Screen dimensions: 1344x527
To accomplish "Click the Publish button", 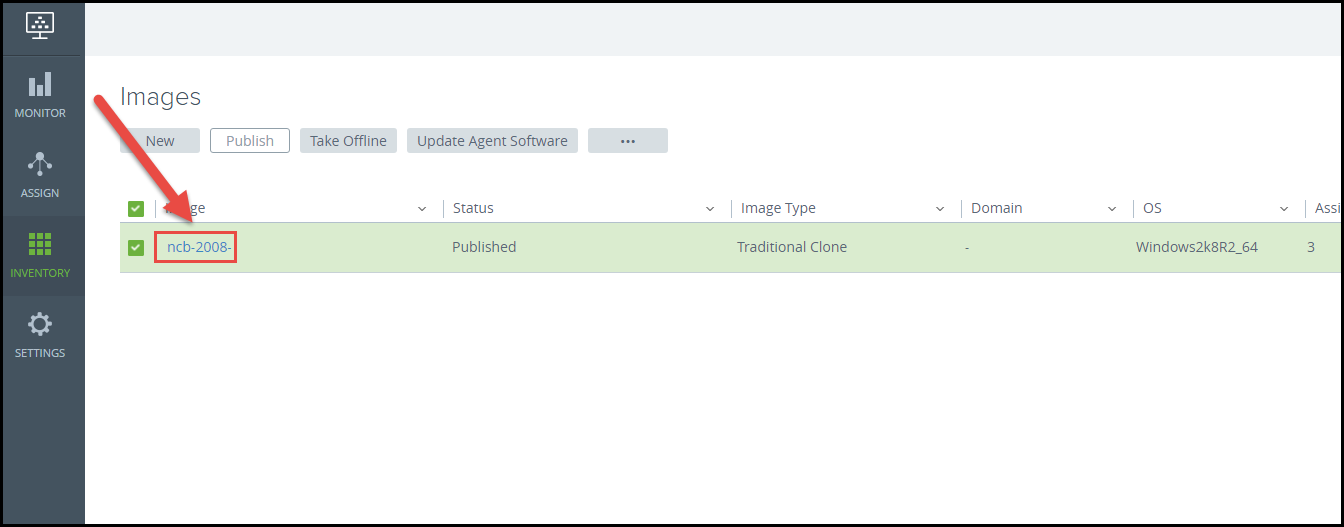I will (249, 141).
